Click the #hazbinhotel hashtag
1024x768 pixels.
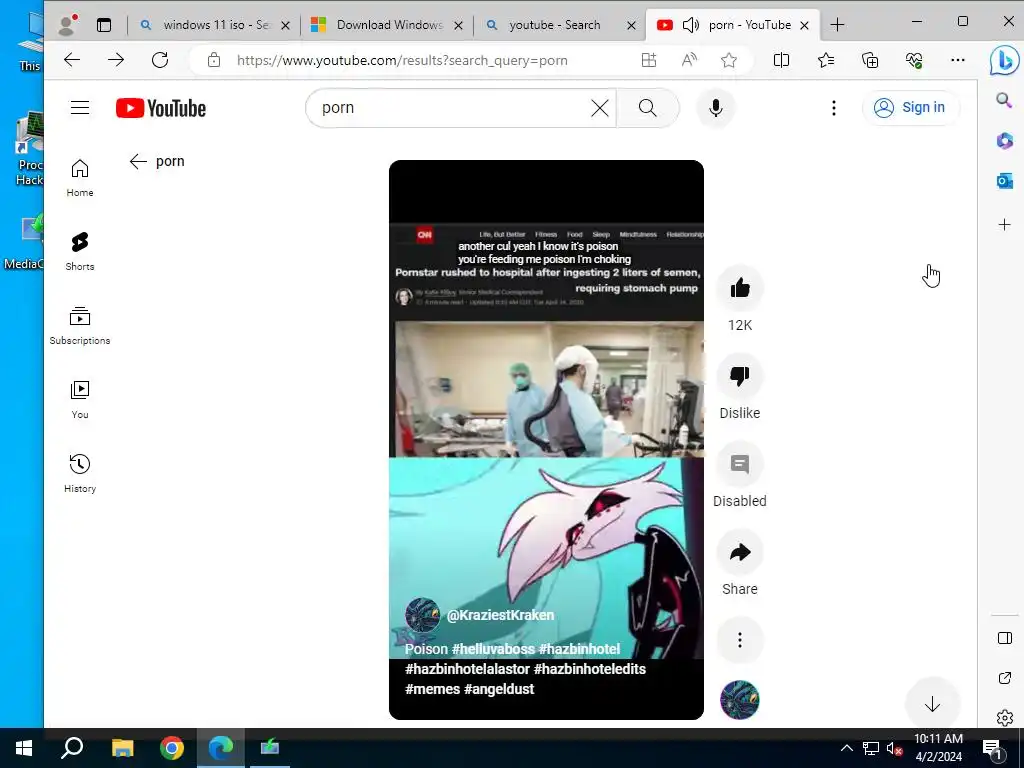click(x=579, y=649)
